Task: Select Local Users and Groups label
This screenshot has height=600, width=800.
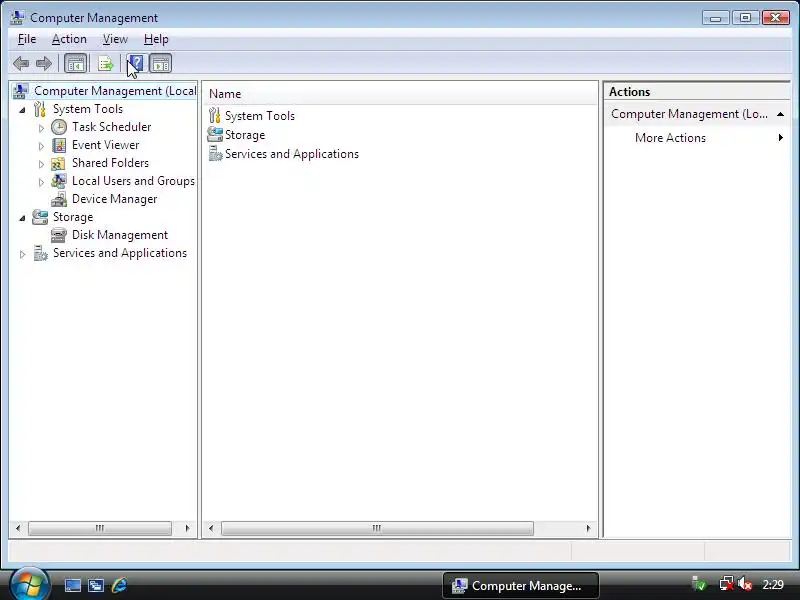Action: [133, 181]
